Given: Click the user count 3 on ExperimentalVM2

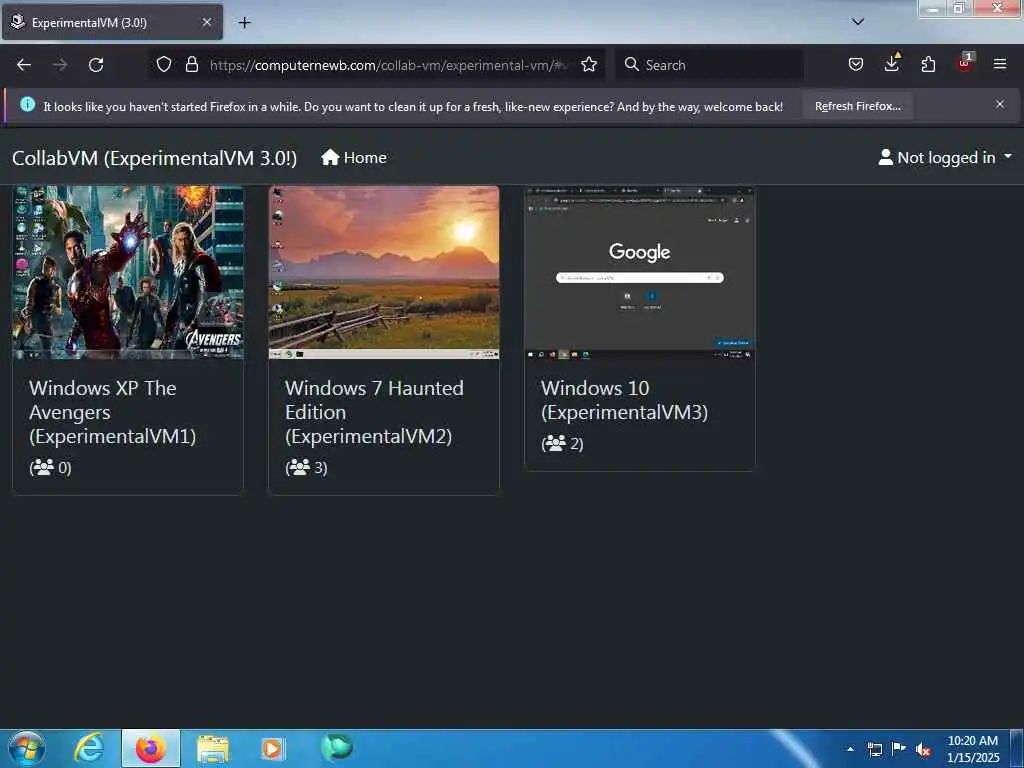Looking at the screenshot, I should [x=306, y=468].
